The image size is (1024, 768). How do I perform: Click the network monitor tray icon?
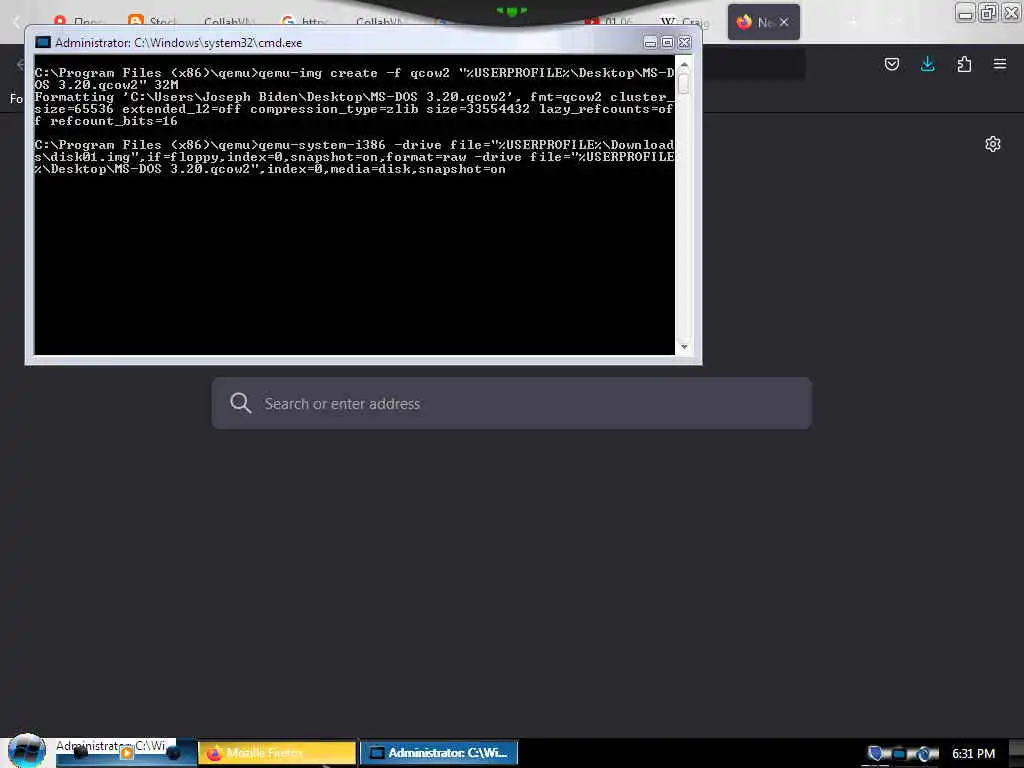click(x=899, y=754)
